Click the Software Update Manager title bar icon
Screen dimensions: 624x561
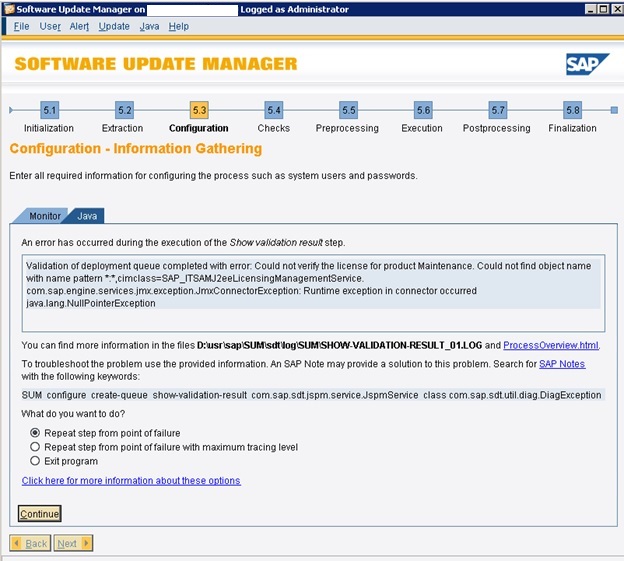(x=8, y=9)
